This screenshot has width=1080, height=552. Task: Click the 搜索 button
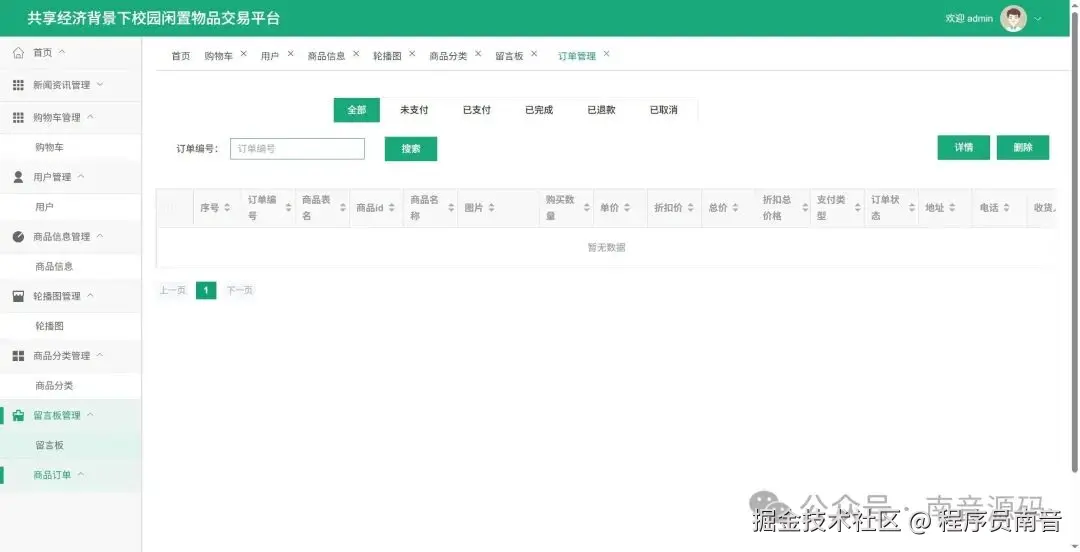[411, 149]
